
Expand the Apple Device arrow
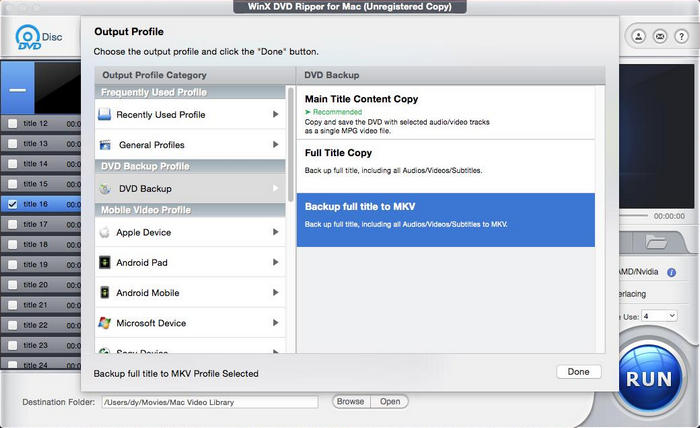(275, 232)
